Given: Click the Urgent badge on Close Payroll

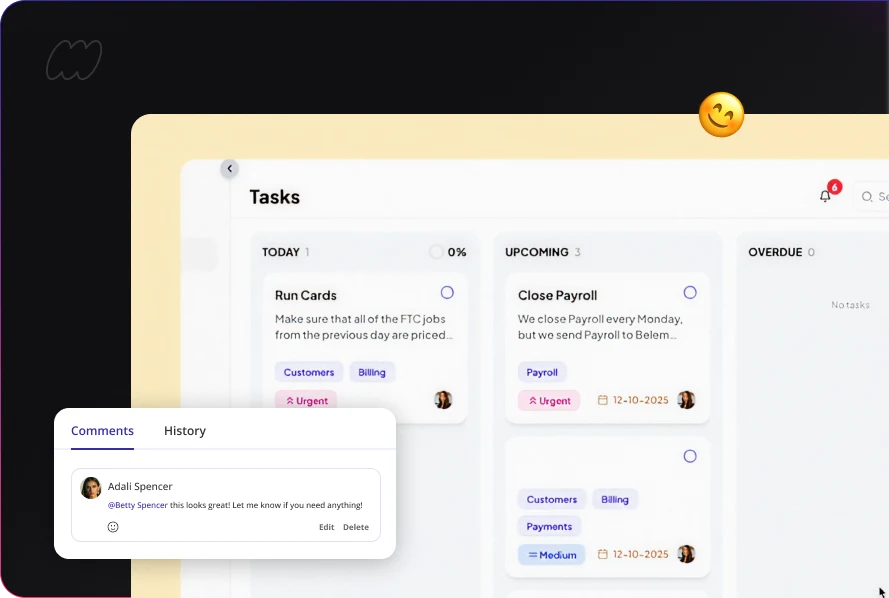Looking at the screenshot, I should [x=549, y=401].
